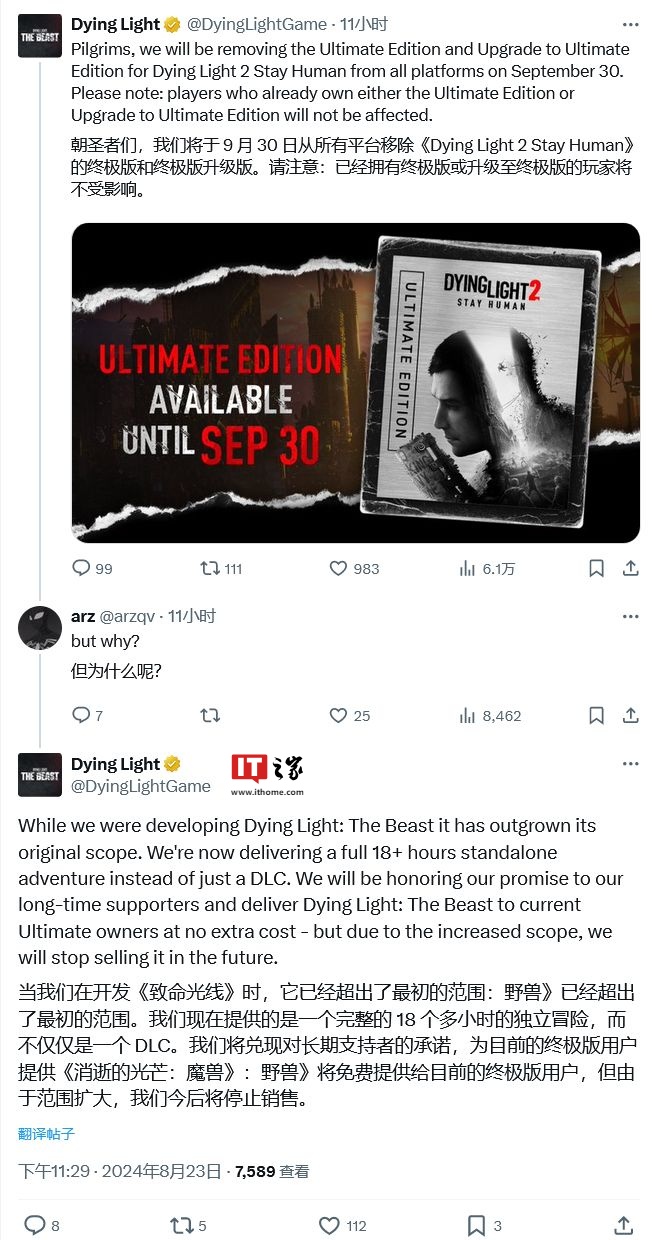Open the Ultimate Edition promo image

(x=356, y=383)
